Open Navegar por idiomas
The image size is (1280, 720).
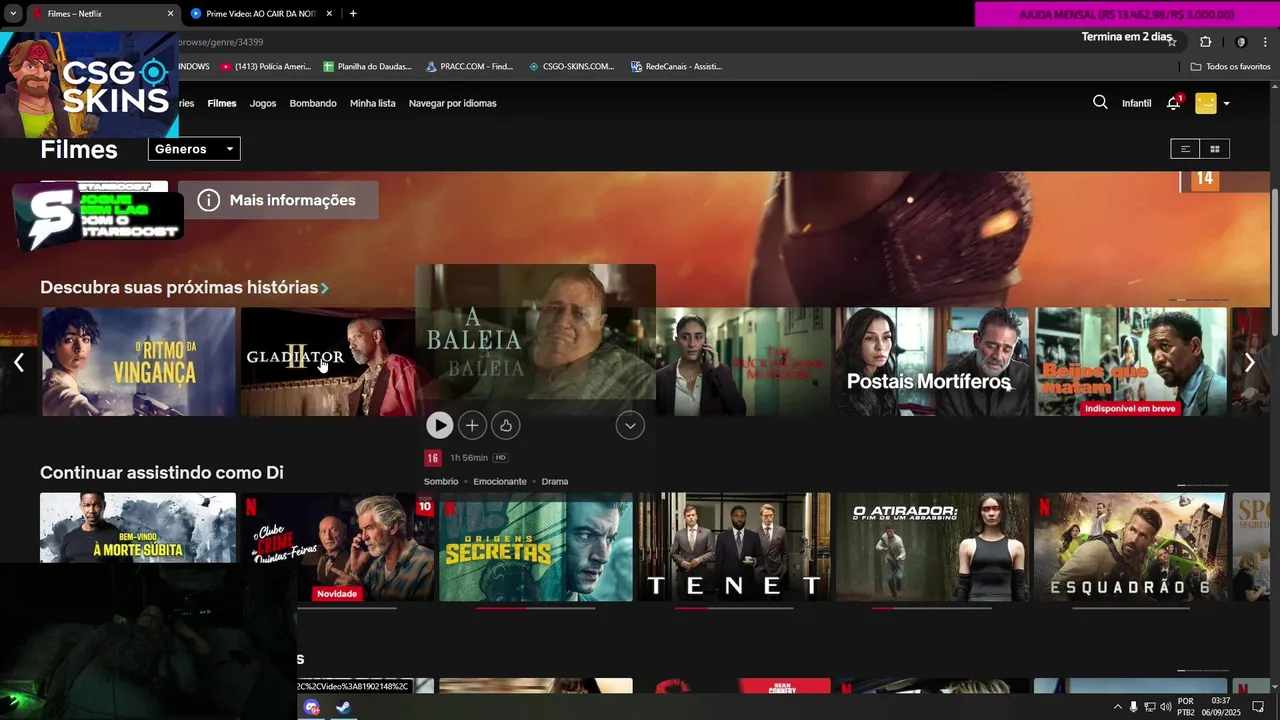452,103
